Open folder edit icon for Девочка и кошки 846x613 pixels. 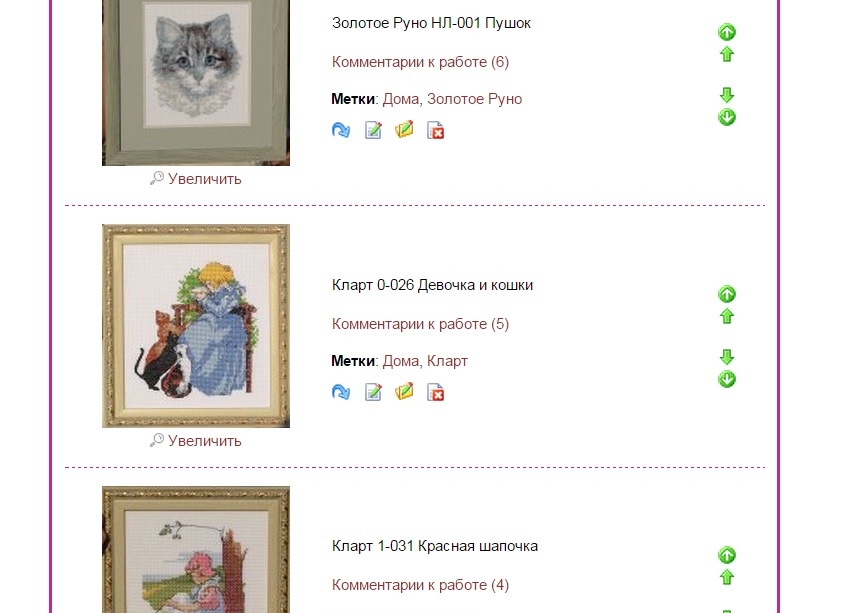tap(404, 392)
